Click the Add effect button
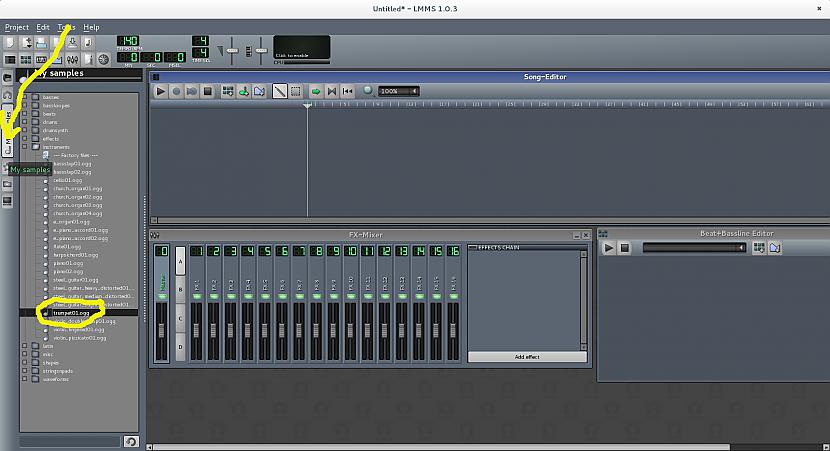830x451 pixels. [527, 357]
